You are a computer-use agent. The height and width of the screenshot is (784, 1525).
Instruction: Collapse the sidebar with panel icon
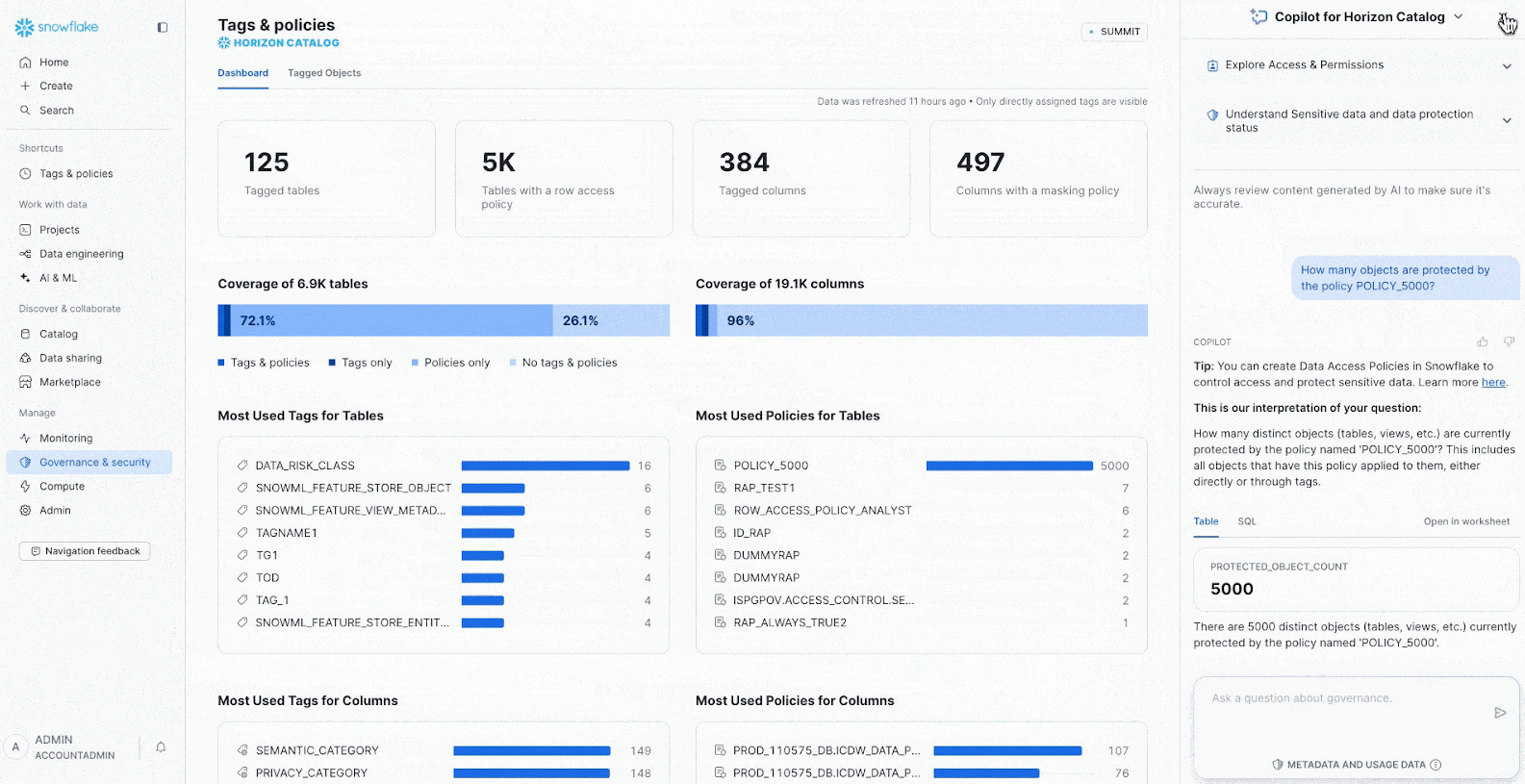click(x=163, y=27)
